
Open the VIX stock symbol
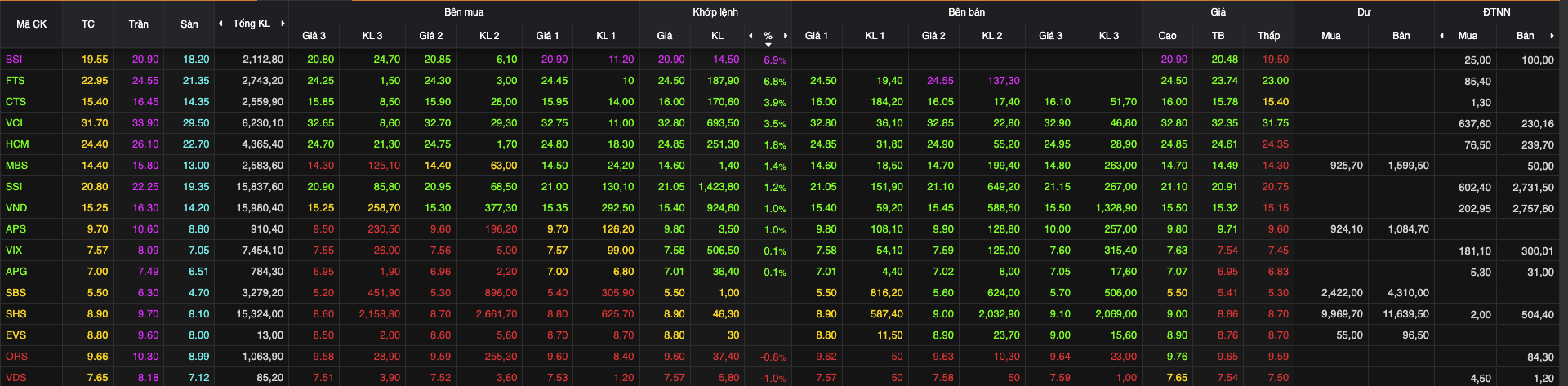tap(14, 251)
